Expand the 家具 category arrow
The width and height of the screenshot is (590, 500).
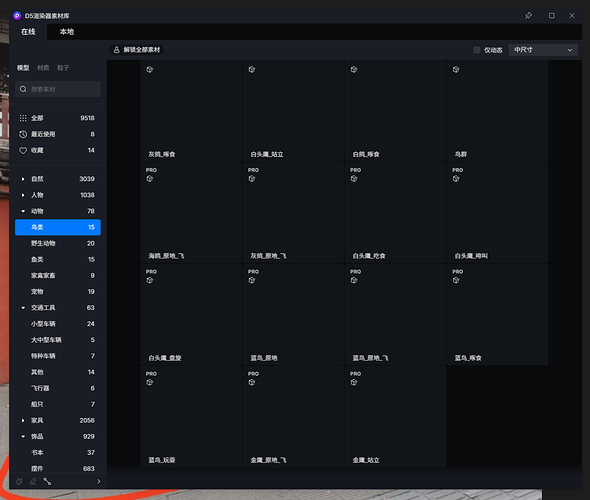click(23, 420)
